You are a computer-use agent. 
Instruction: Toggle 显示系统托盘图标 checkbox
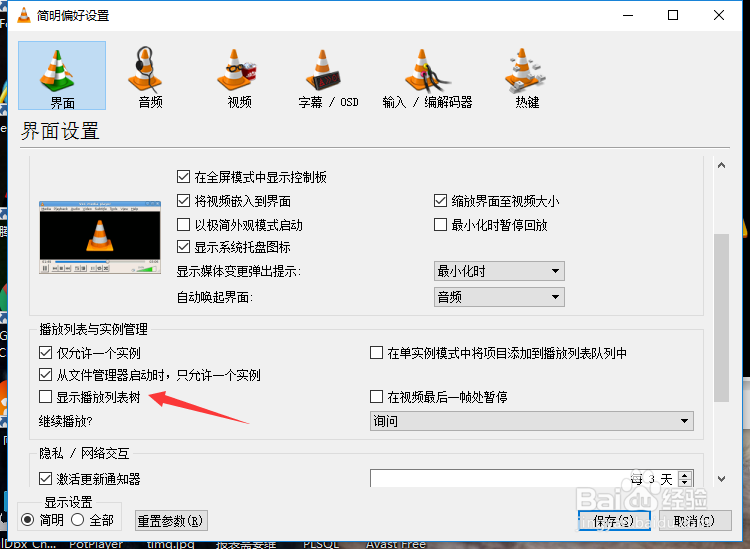point(183,247)
